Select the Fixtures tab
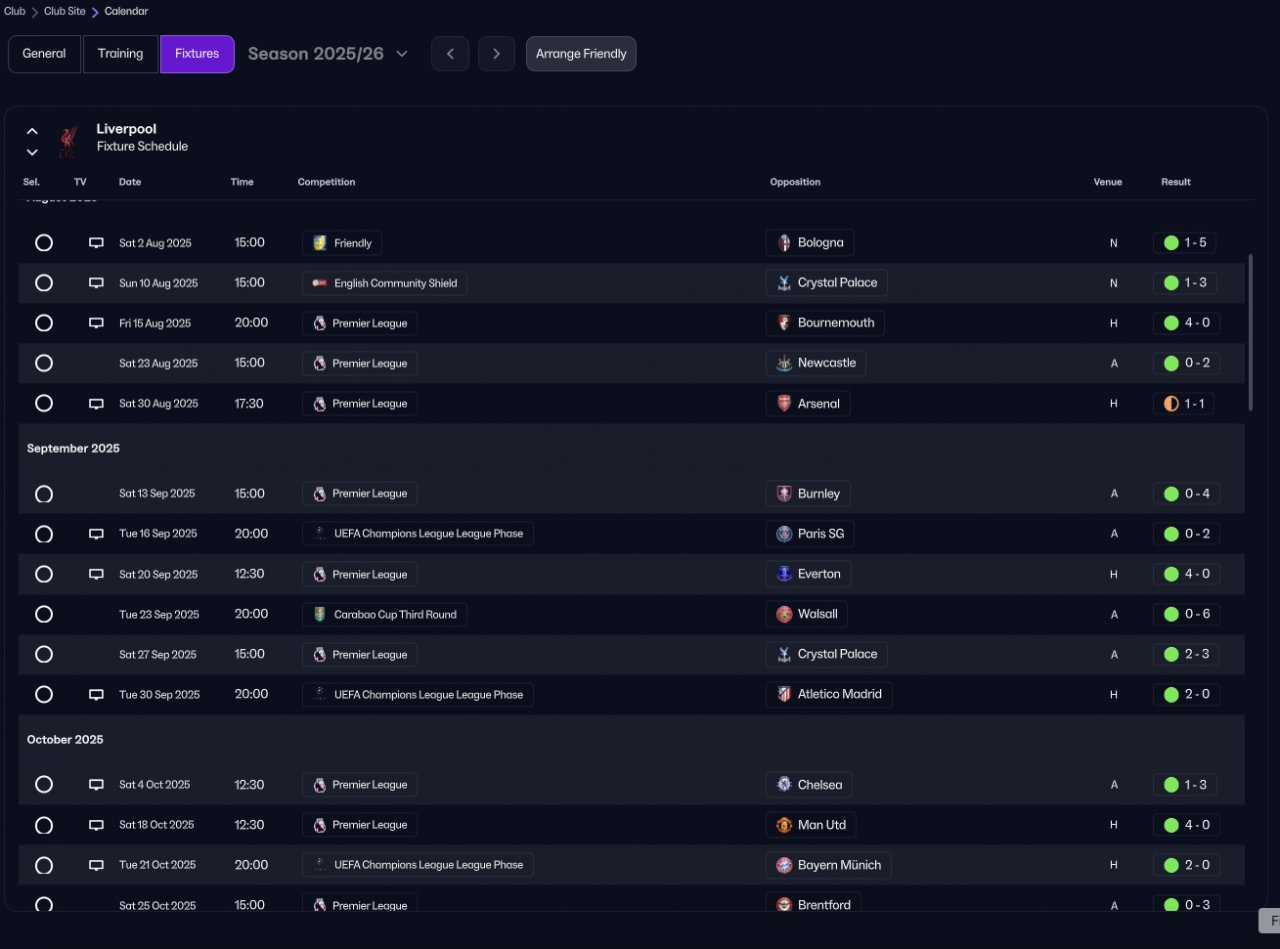 197,54
